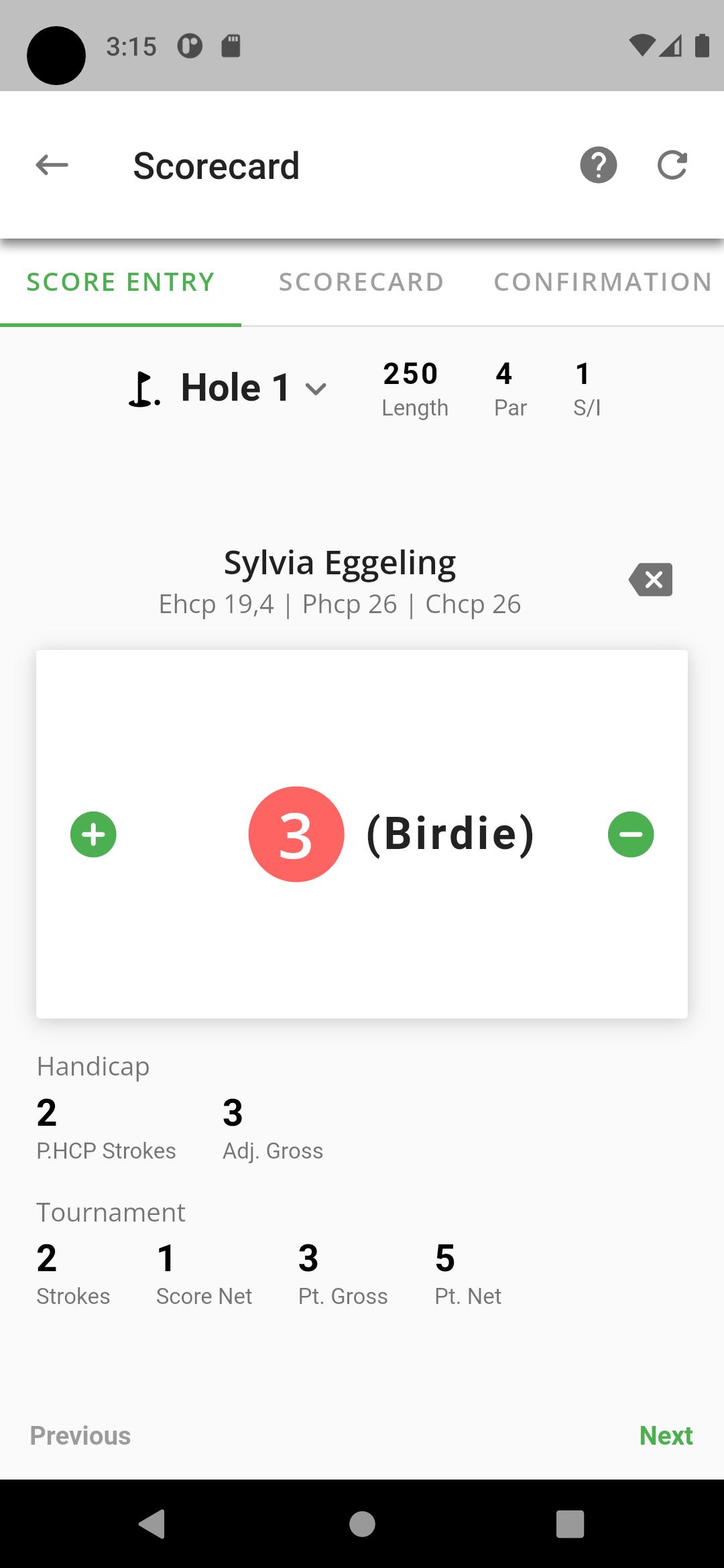This screenshot has width=724, height=1568.
Task: Switch to the Confirmation tab
Action: (x=603, y=282)
